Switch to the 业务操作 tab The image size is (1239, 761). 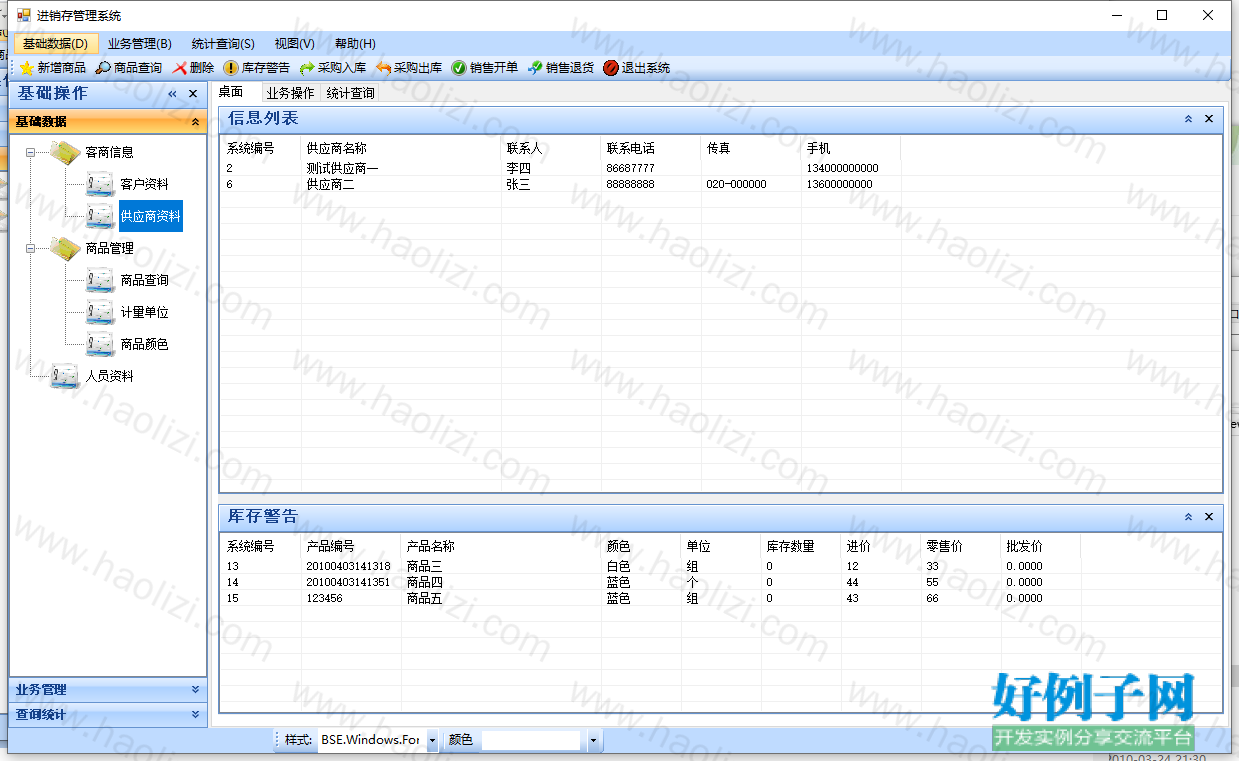(x=290, y=93)
